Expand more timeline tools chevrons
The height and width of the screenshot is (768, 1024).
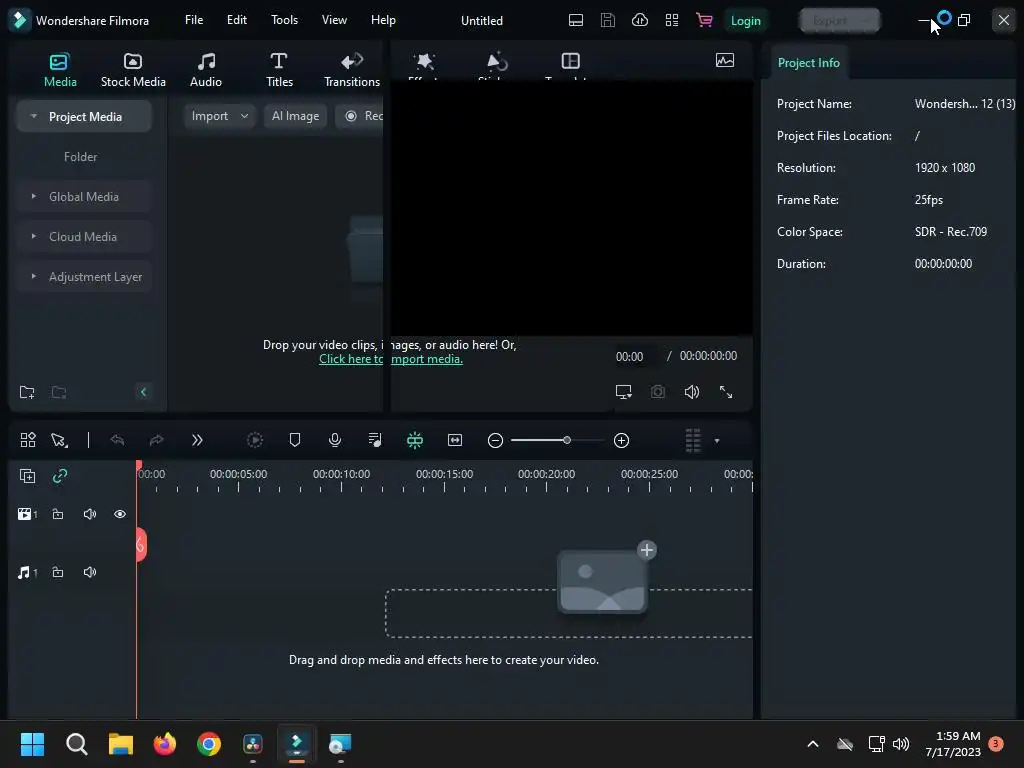[197, 440]
